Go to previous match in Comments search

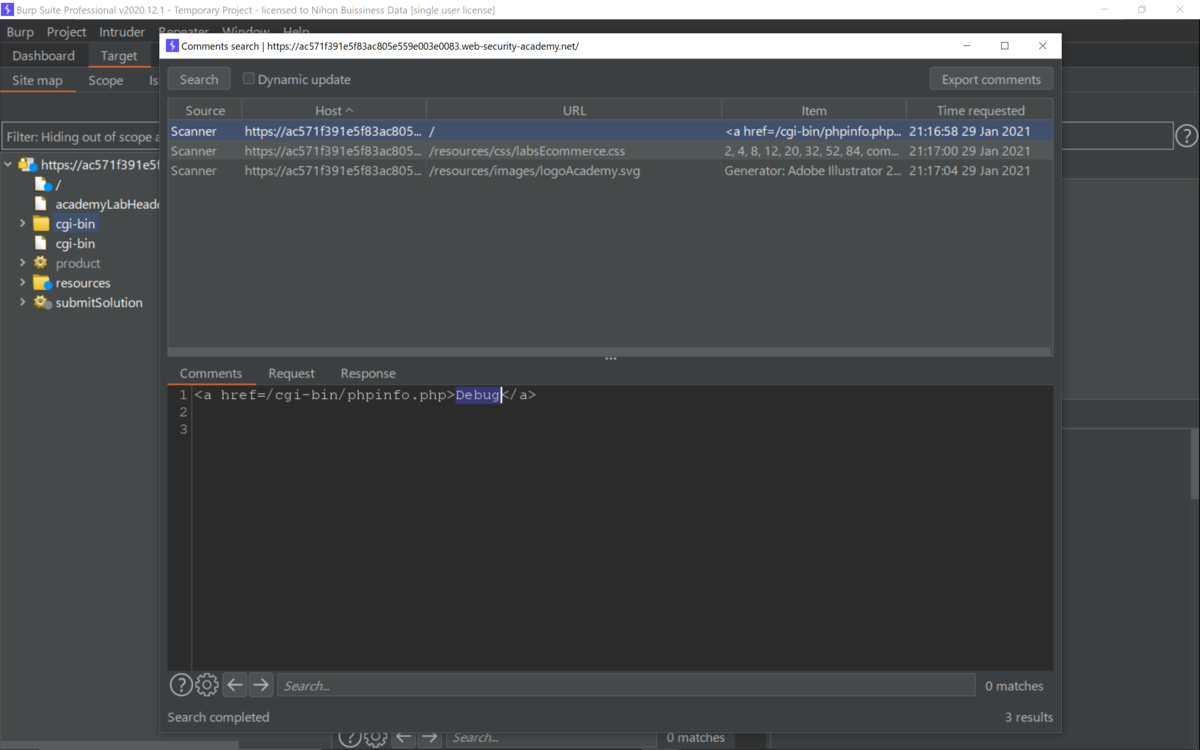[235, 685]
